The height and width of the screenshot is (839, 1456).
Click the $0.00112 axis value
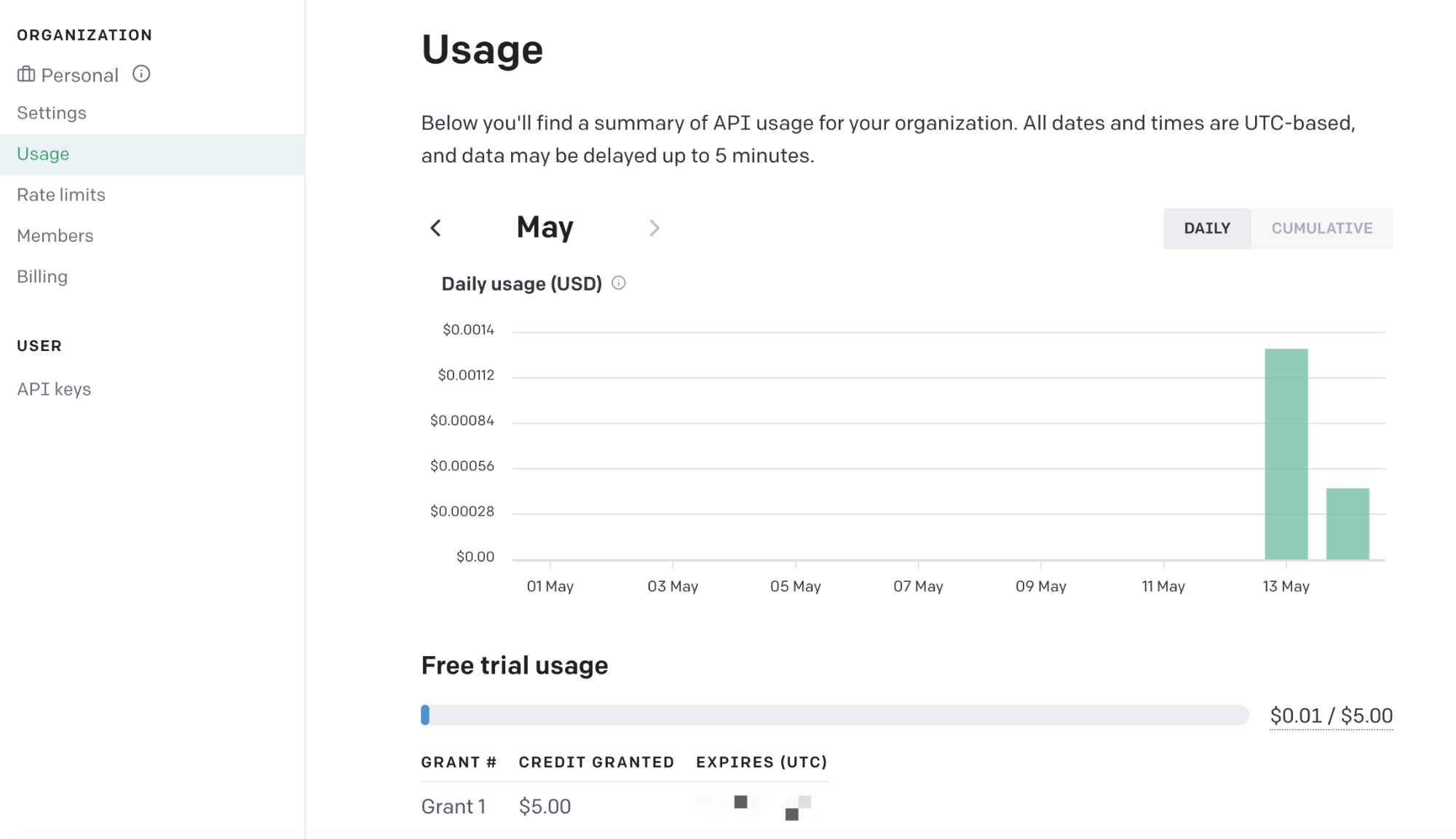[x=466, y=375]
